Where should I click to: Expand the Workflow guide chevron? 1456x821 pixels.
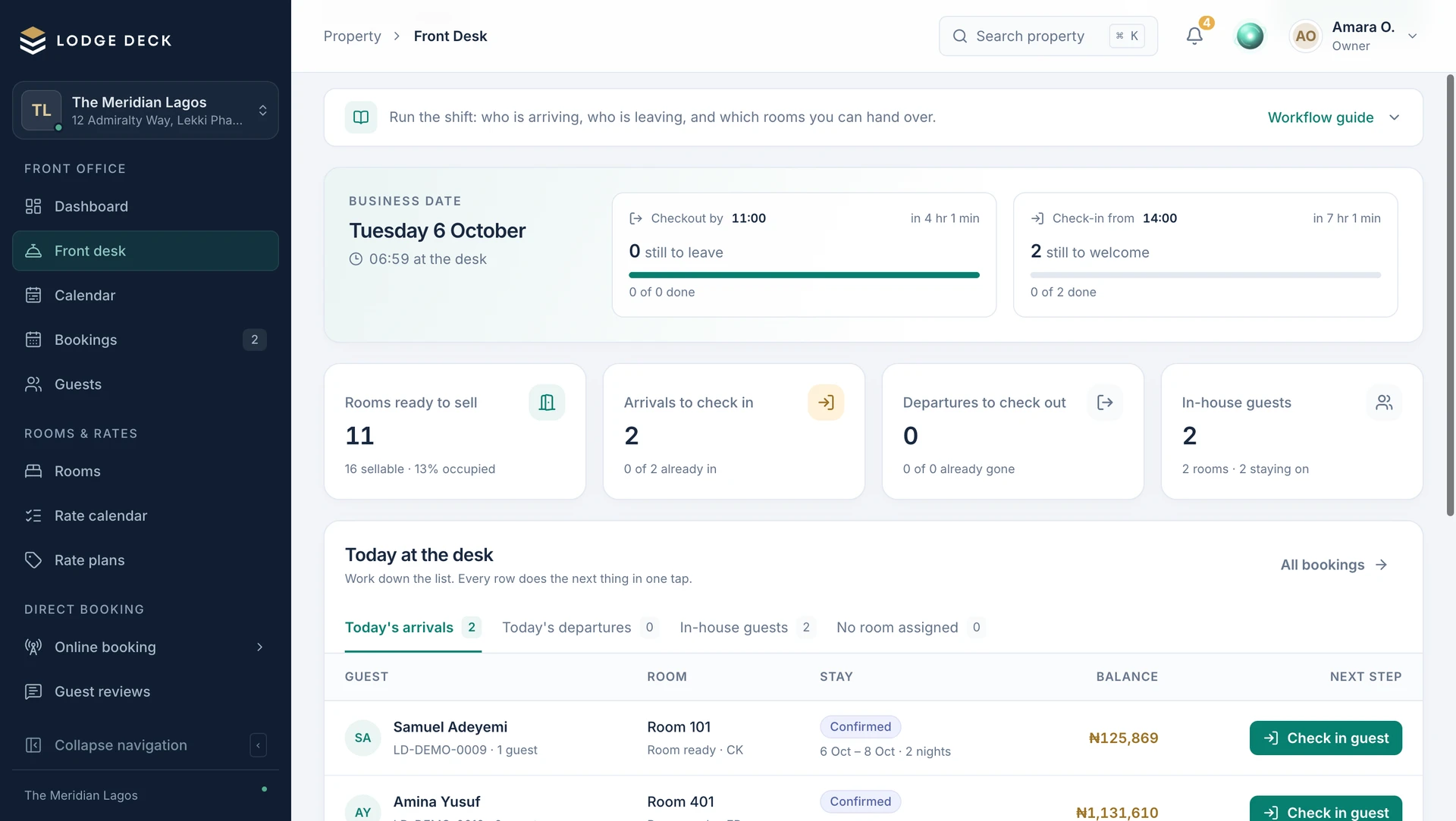[x=1394, y=118]
